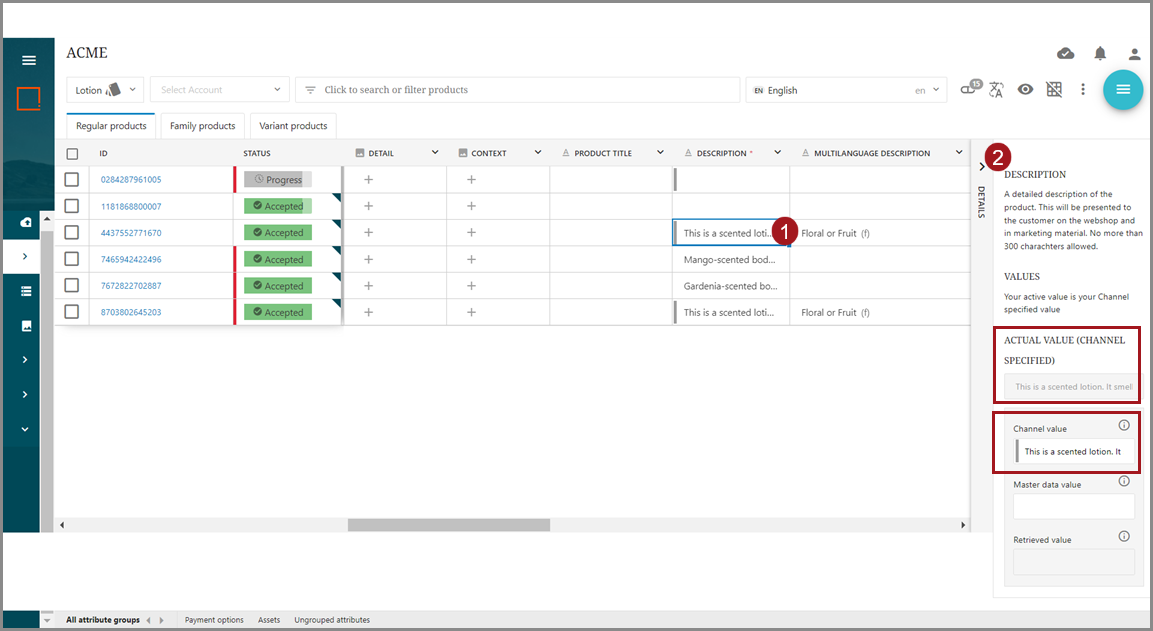Toggle the eye visibility icon in toolbar
The image size is (1153, 631).
[1025, 90]
